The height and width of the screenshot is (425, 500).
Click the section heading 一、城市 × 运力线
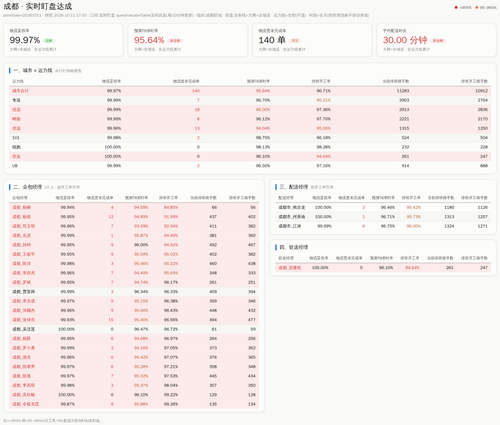[x=33, y=70]
